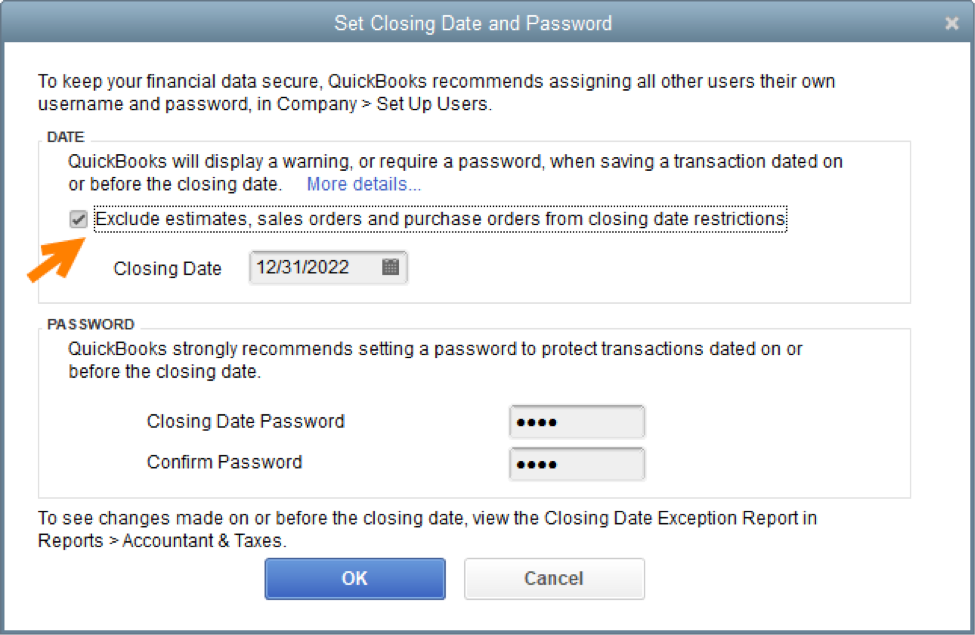This screenshot has height=635, width=975.
Task: Click the 'Exclude estimates, sales orders' checkbox label
Action: 440,219
